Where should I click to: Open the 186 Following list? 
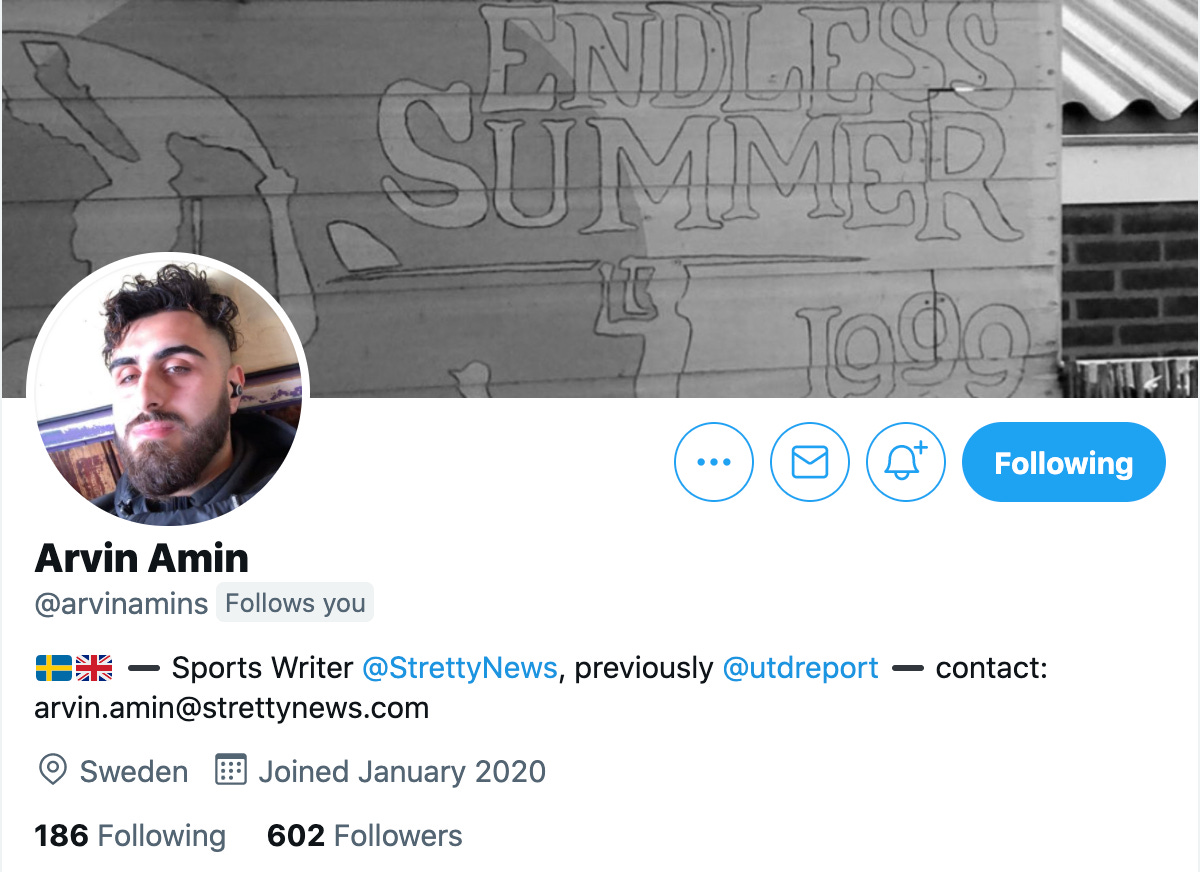click(130, 836)
